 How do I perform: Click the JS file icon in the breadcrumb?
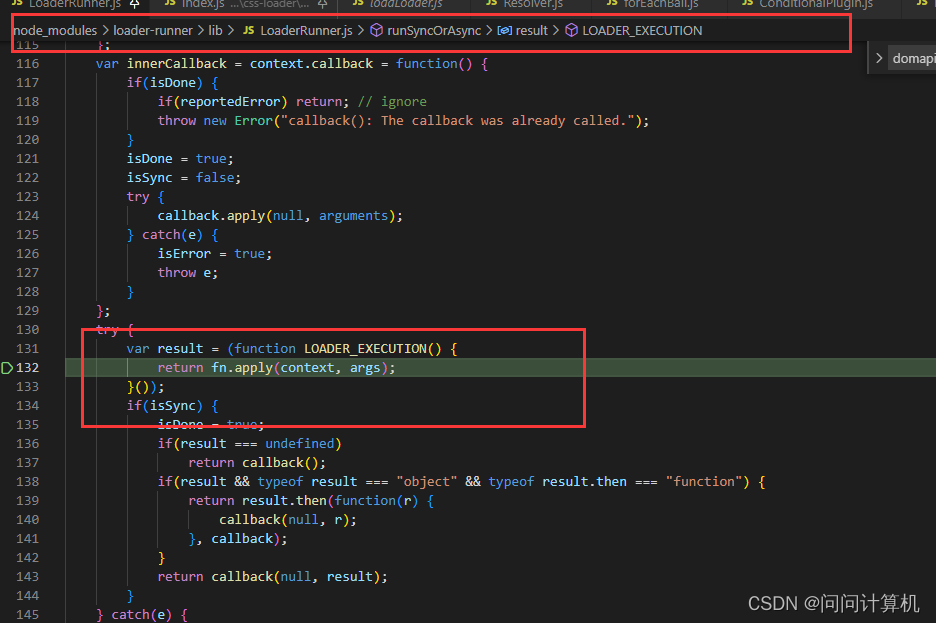[249, 30]
